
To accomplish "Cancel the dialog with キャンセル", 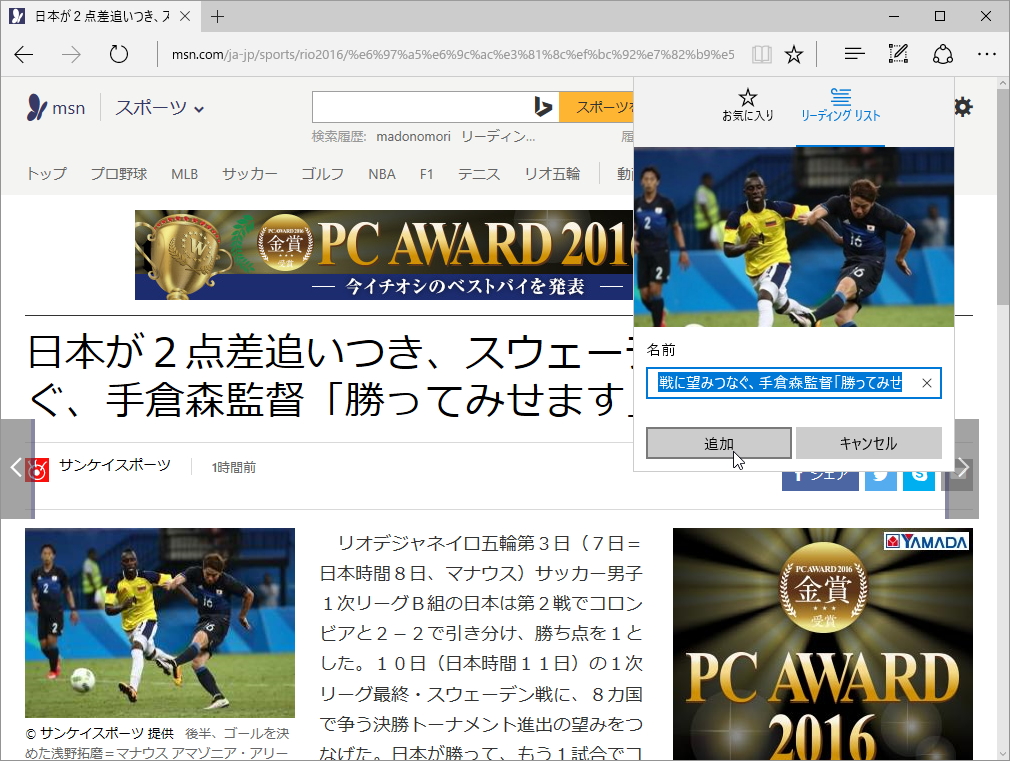I will (x=866, y=443).
